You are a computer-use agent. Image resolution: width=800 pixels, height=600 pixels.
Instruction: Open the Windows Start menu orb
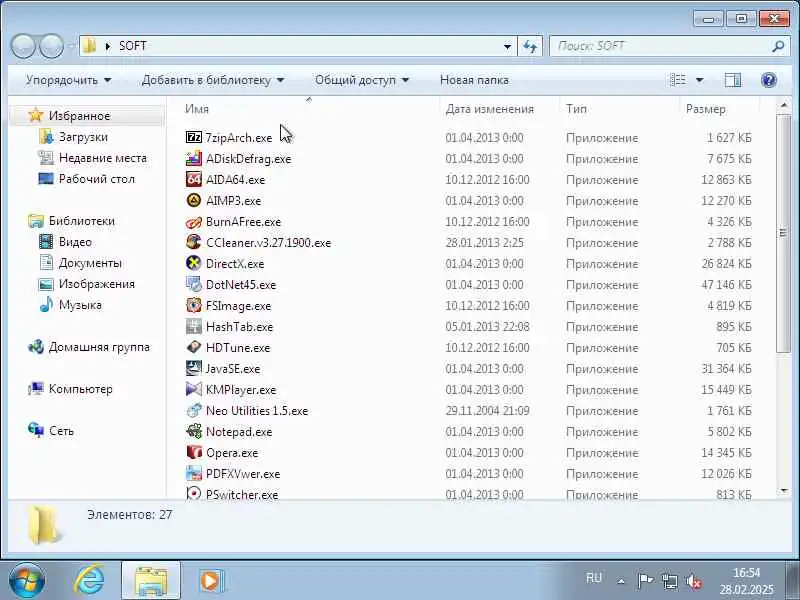click(27, 581)
